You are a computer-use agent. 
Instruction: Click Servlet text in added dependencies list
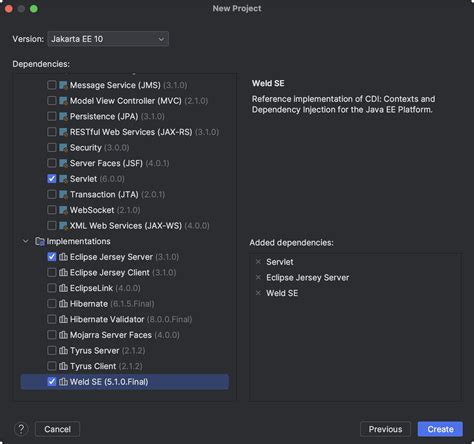click(x=280, y=262)
